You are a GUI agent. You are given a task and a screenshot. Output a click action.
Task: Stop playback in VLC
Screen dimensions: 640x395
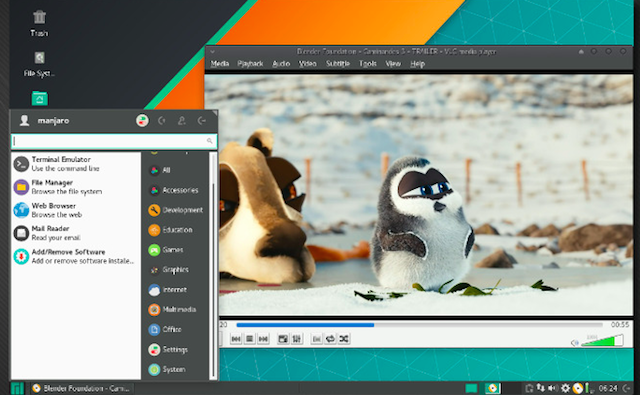click(250, 339)
